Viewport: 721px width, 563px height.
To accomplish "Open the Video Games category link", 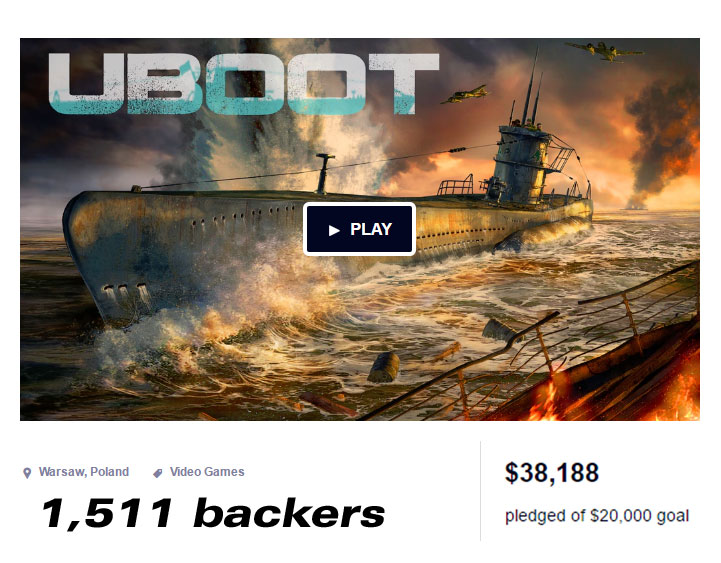I will 207,472.
